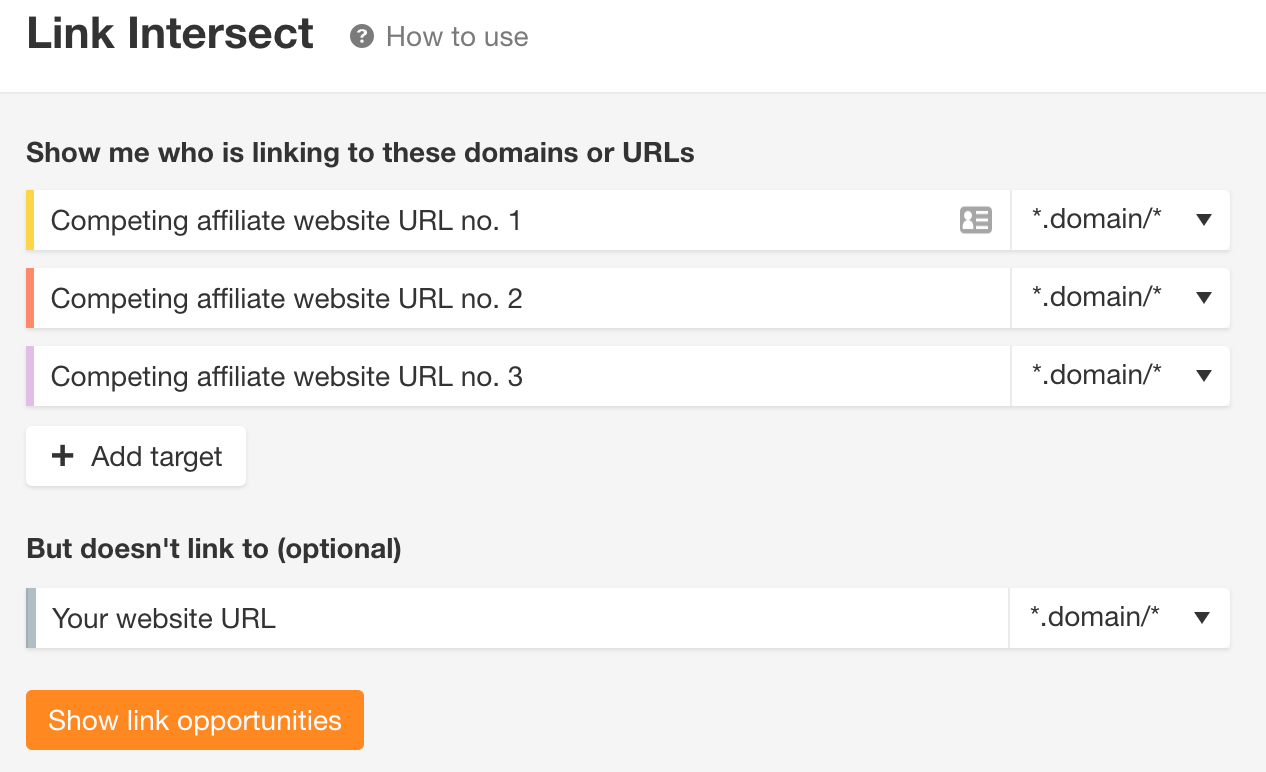This screenshot has width=1266, height=772.
Task: Click the "But doesn't link to (optional)" label
Action: click(x=214, y=549)
